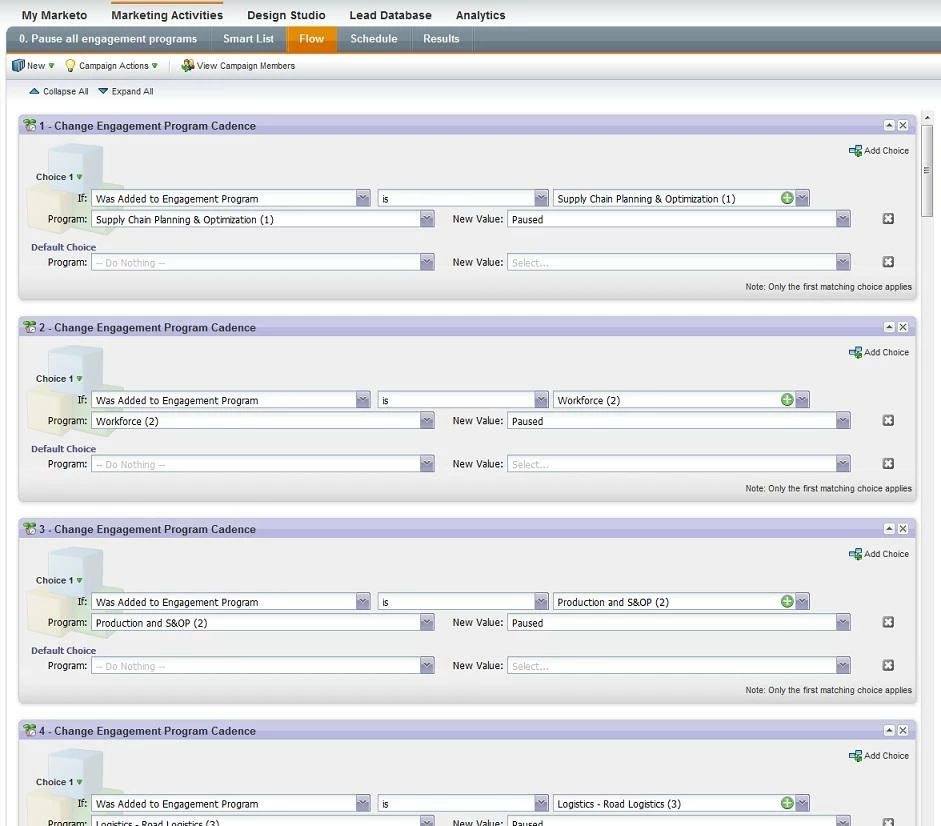The image size is (941, 826).
Task: Delete step 4 with its X icon
Action: click(x=903, y=731)
